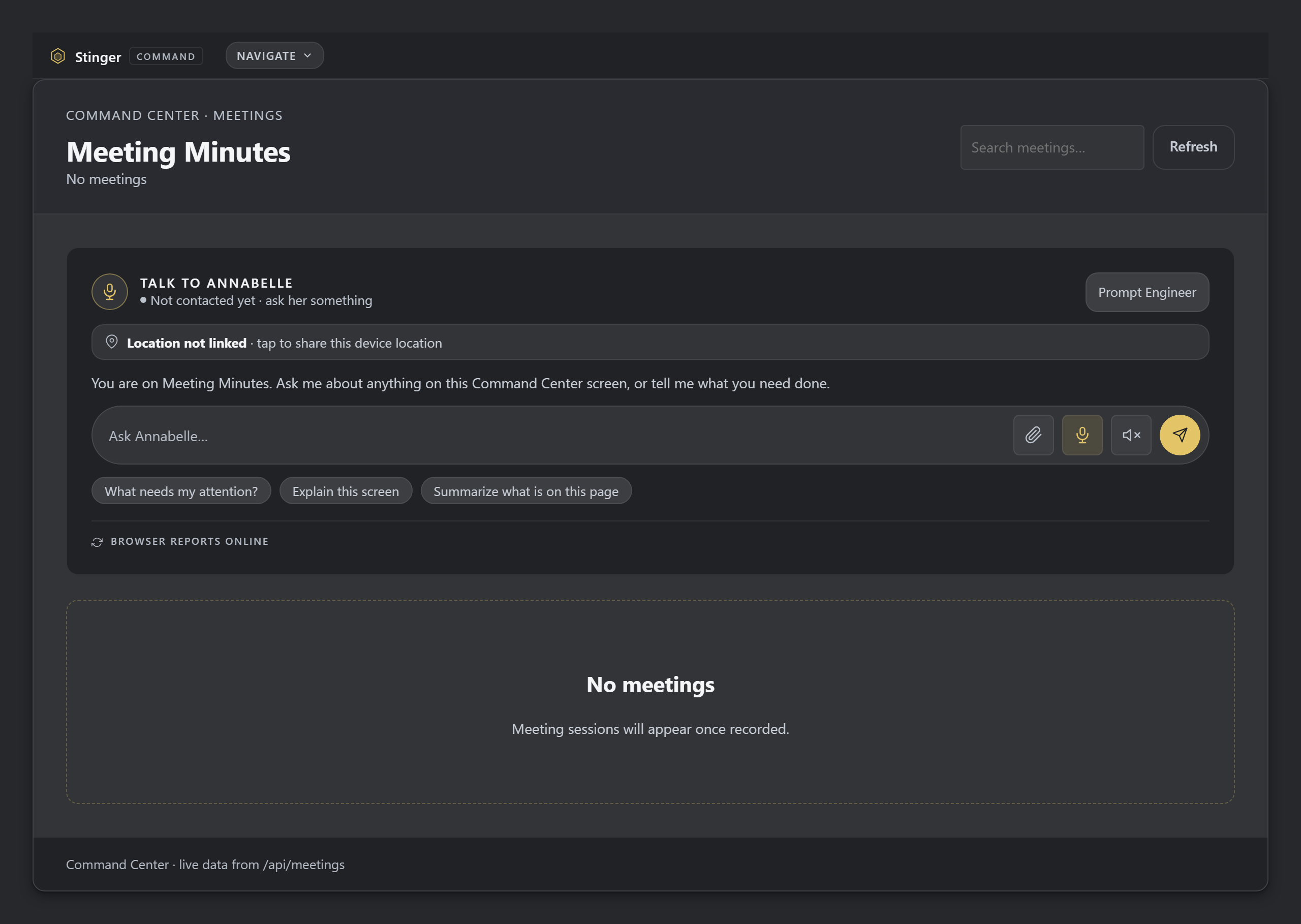Click the sync icon beside Browser Reports Online

click(97, 542)
